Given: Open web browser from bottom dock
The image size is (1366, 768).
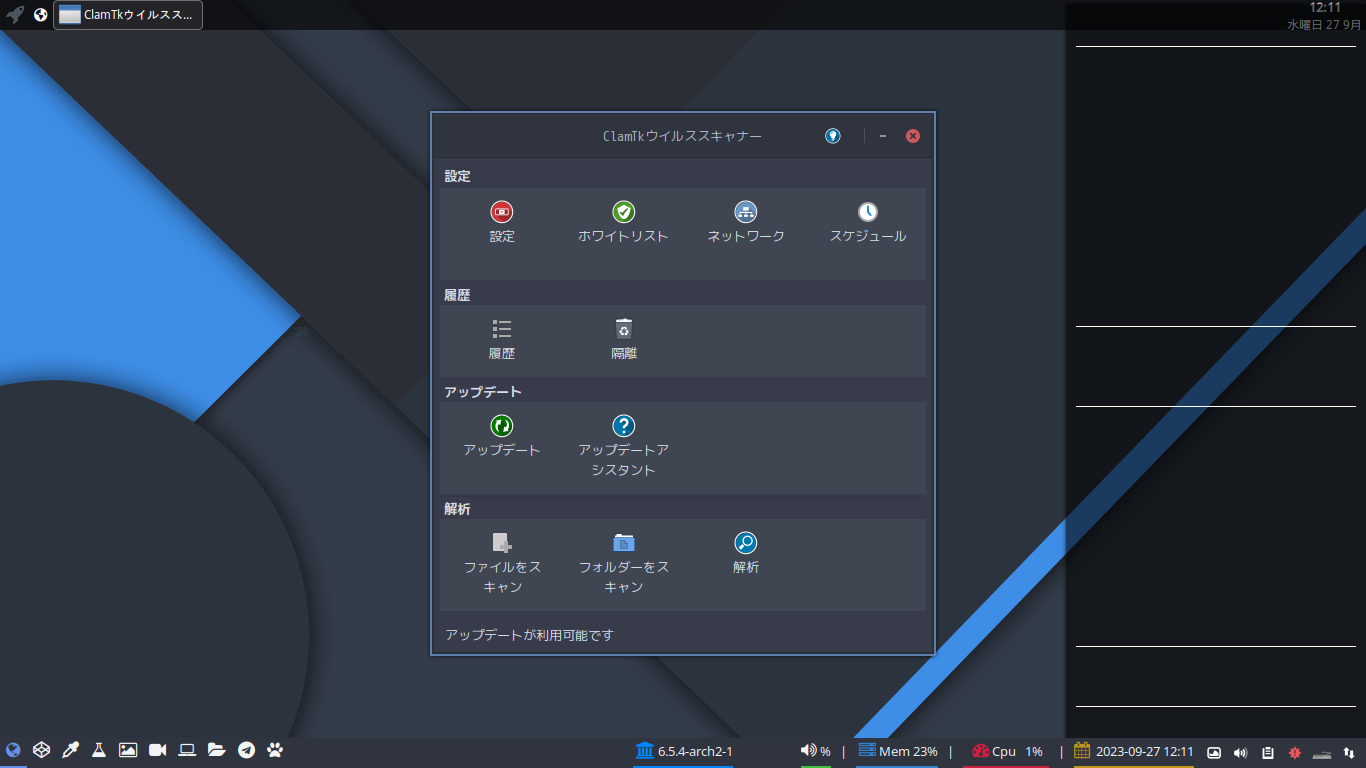Looking at the screenshot, I should point(13,750).
